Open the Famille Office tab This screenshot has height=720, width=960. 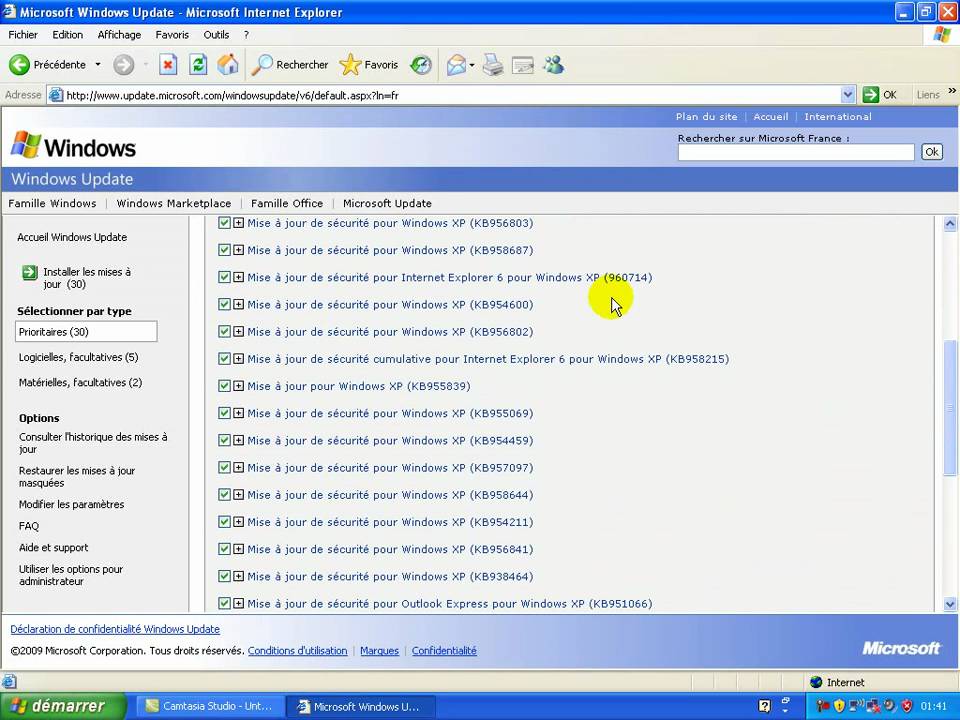coord(287,203)
